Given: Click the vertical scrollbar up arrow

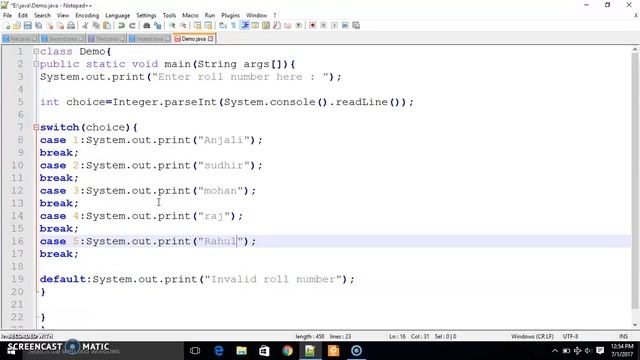Looking at the screenshot, I should point(635,50).
